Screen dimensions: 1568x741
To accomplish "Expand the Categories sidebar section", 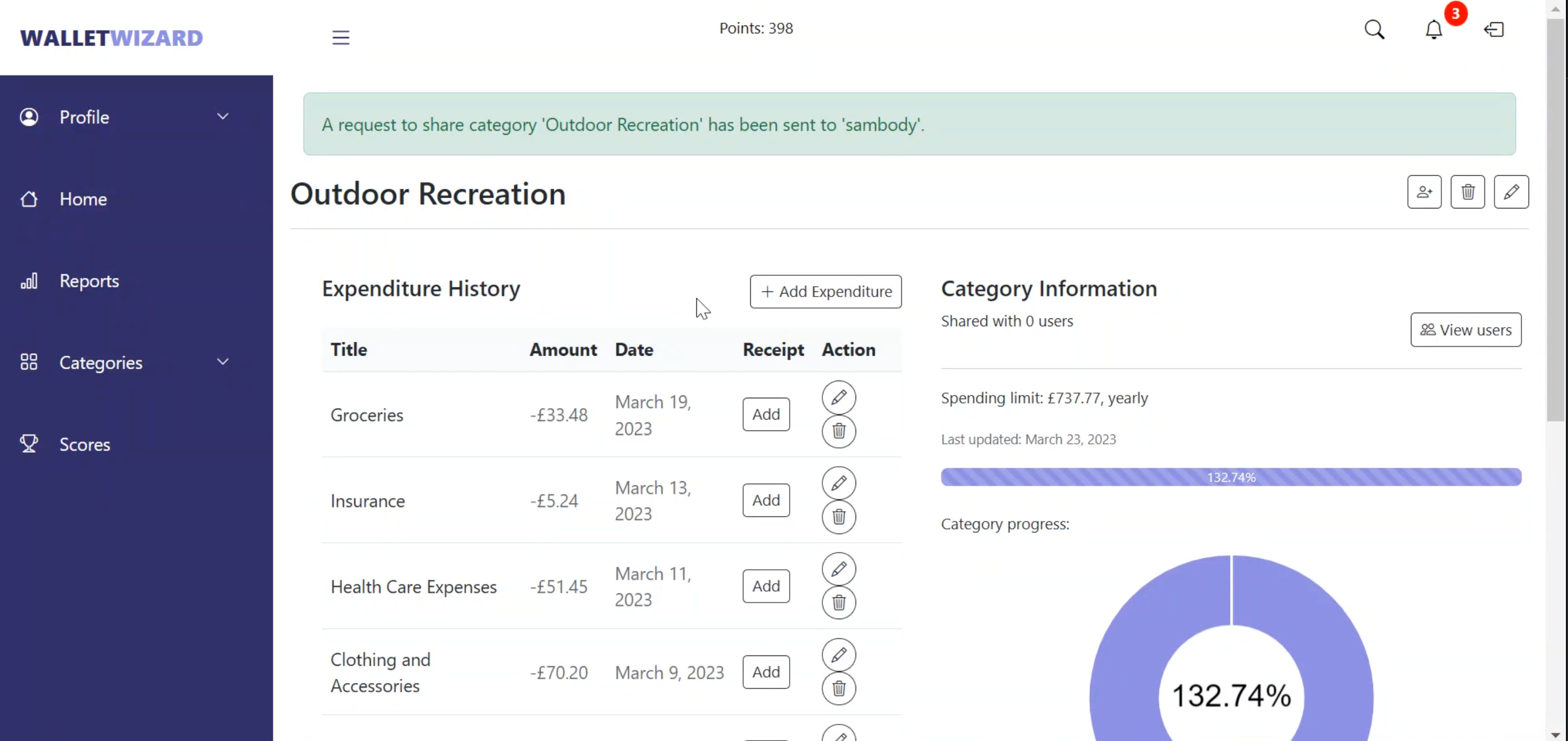I will pyautogui.click(x=223, y=361).
